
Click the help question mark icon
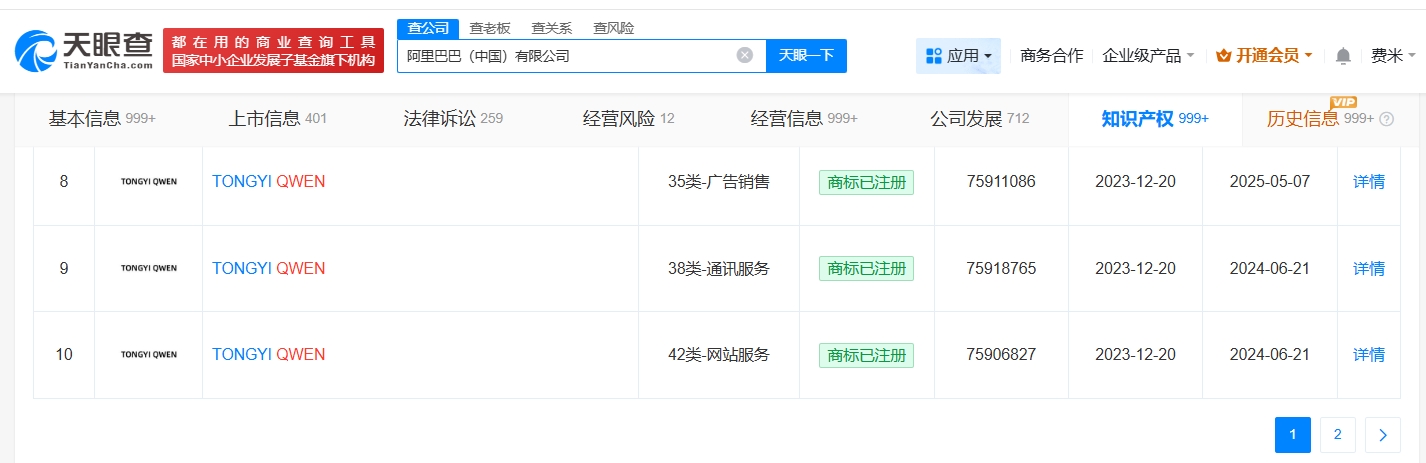pyautogui.click(x=1386, y=119)
